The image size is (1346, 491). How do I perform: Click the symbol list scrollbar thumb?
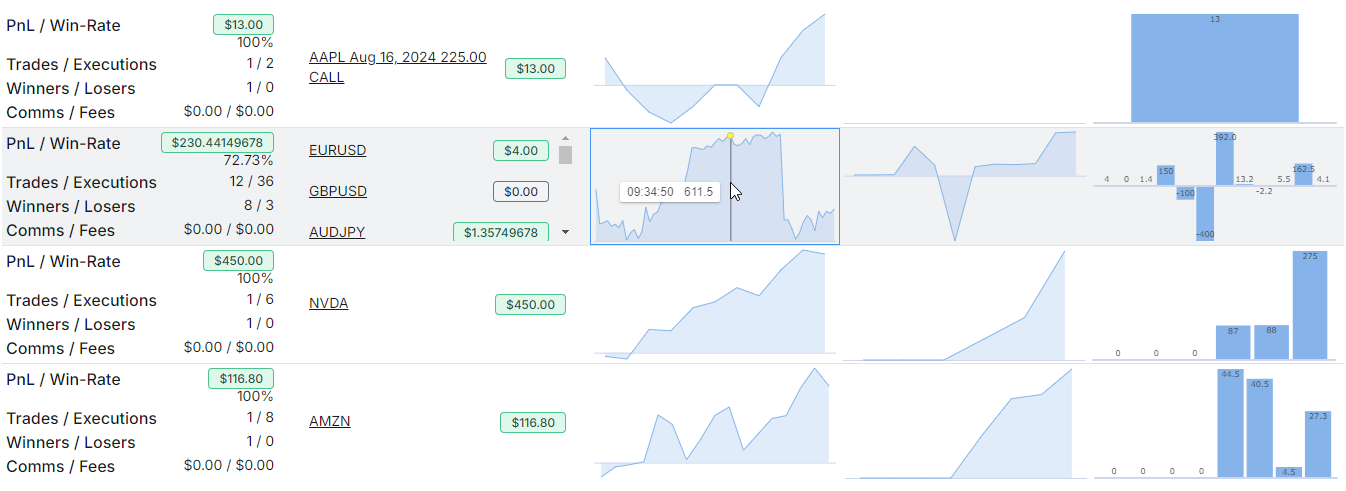(x=565, y=155)
